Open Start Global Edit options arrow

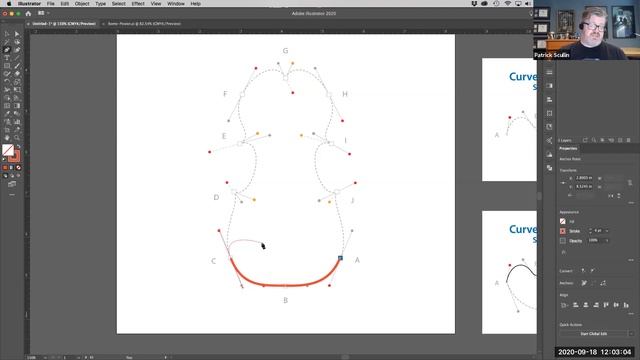[x=631, y=334]
